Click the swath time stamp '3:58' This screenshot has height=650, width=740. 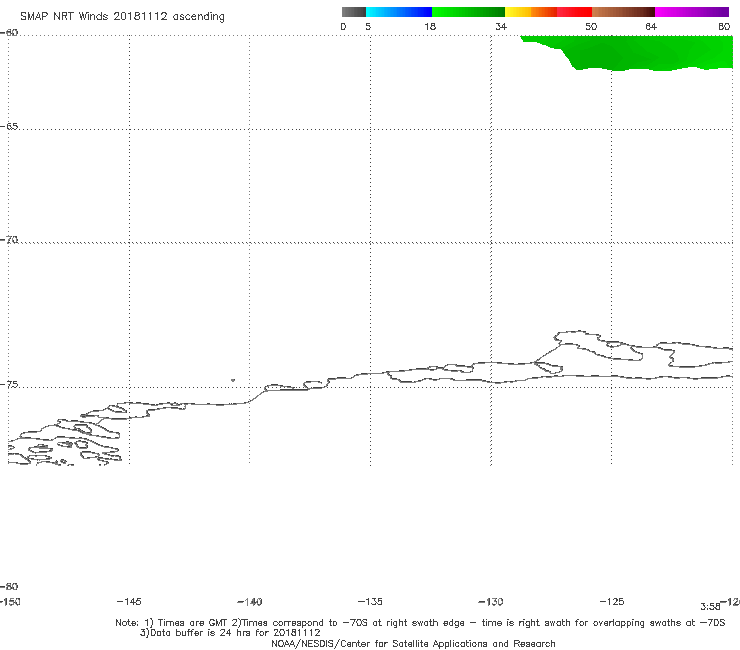(710, 607)
